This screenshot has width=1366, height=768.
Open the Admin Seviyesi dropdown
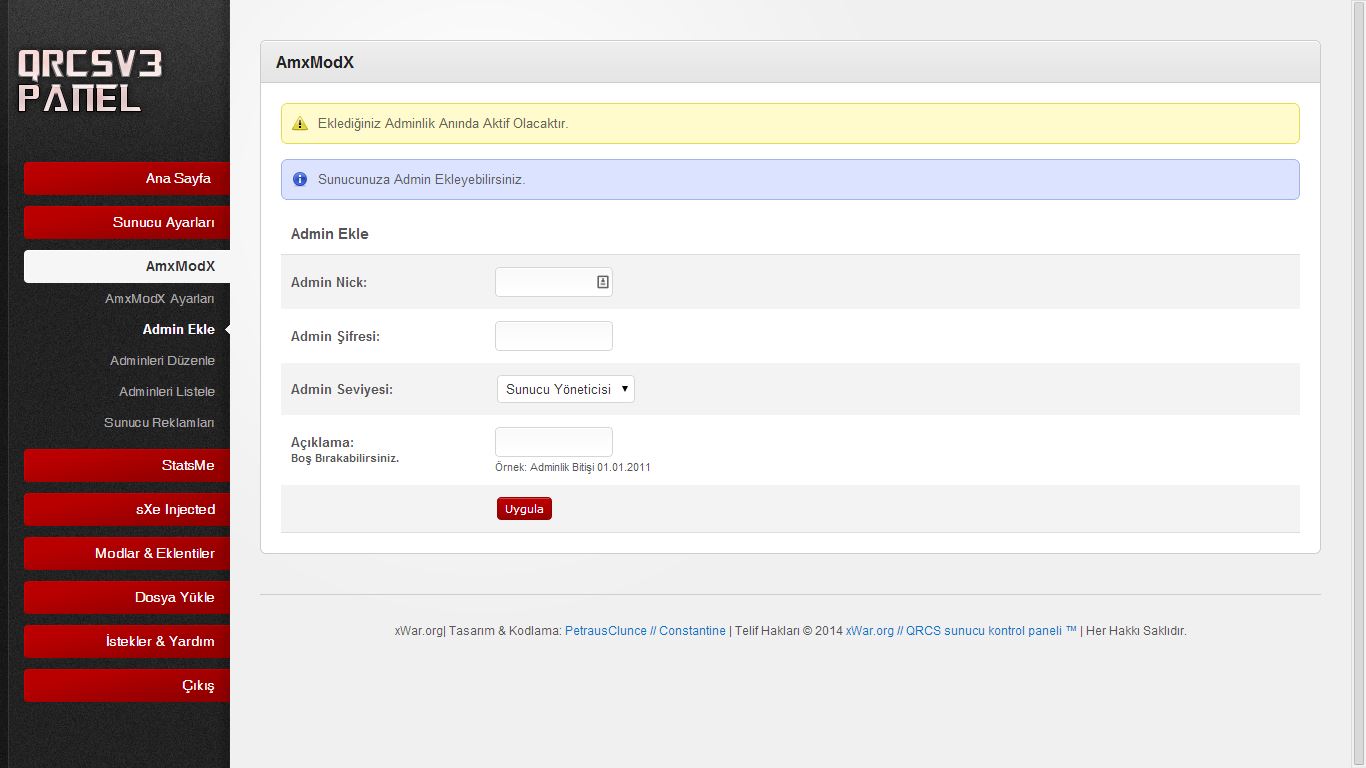click(x=565, y=389)
